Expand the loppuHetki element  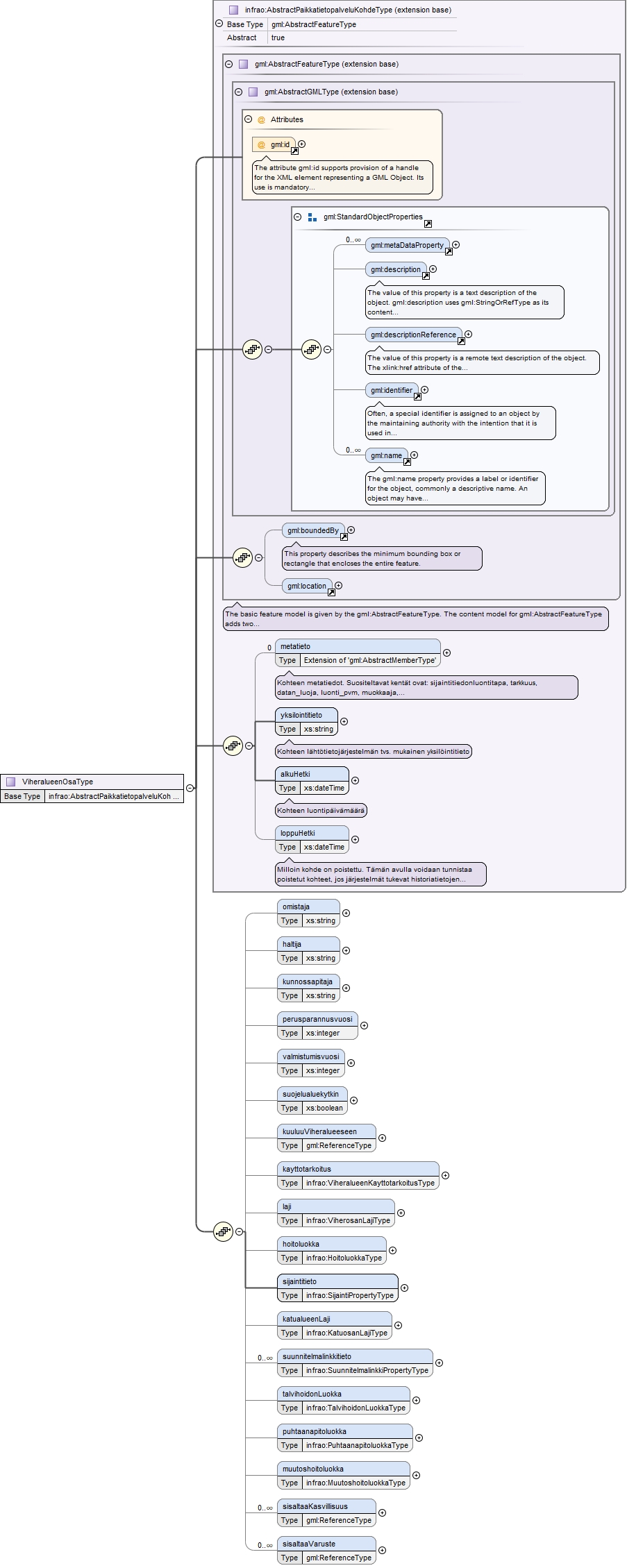(355, 839)
